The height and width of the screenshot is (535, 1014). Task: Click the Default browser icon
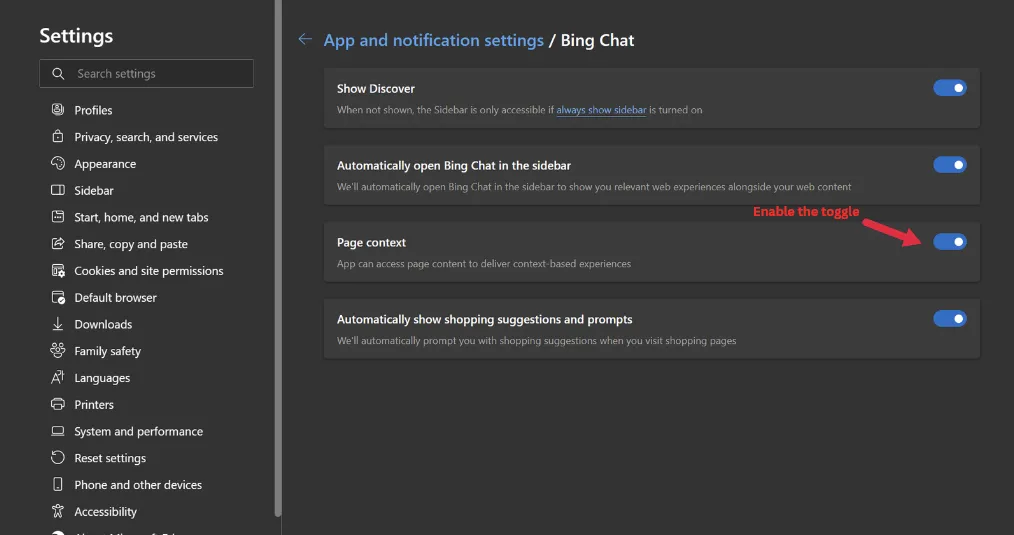point(58,297)
